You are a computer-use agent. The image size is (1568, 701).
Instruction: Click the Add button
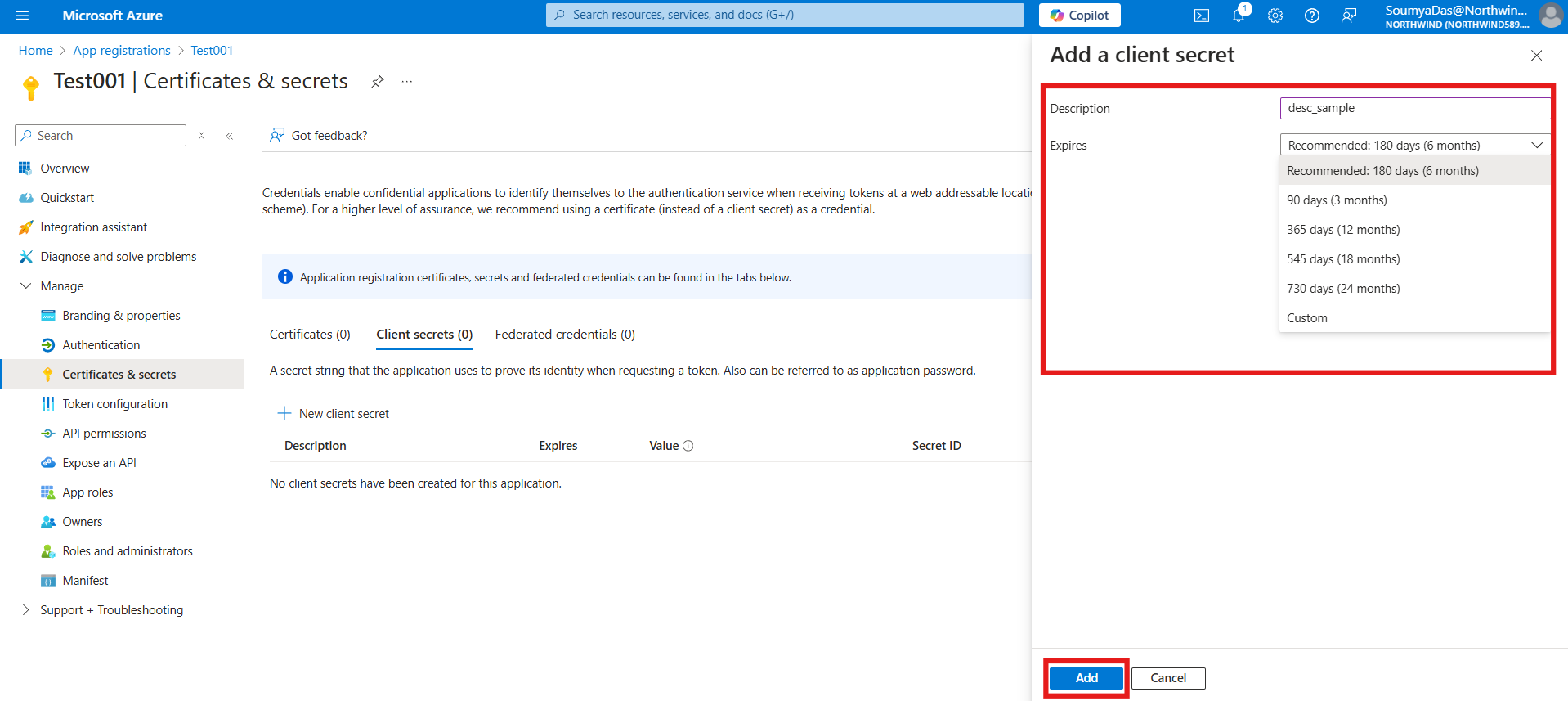point(1086,678)
